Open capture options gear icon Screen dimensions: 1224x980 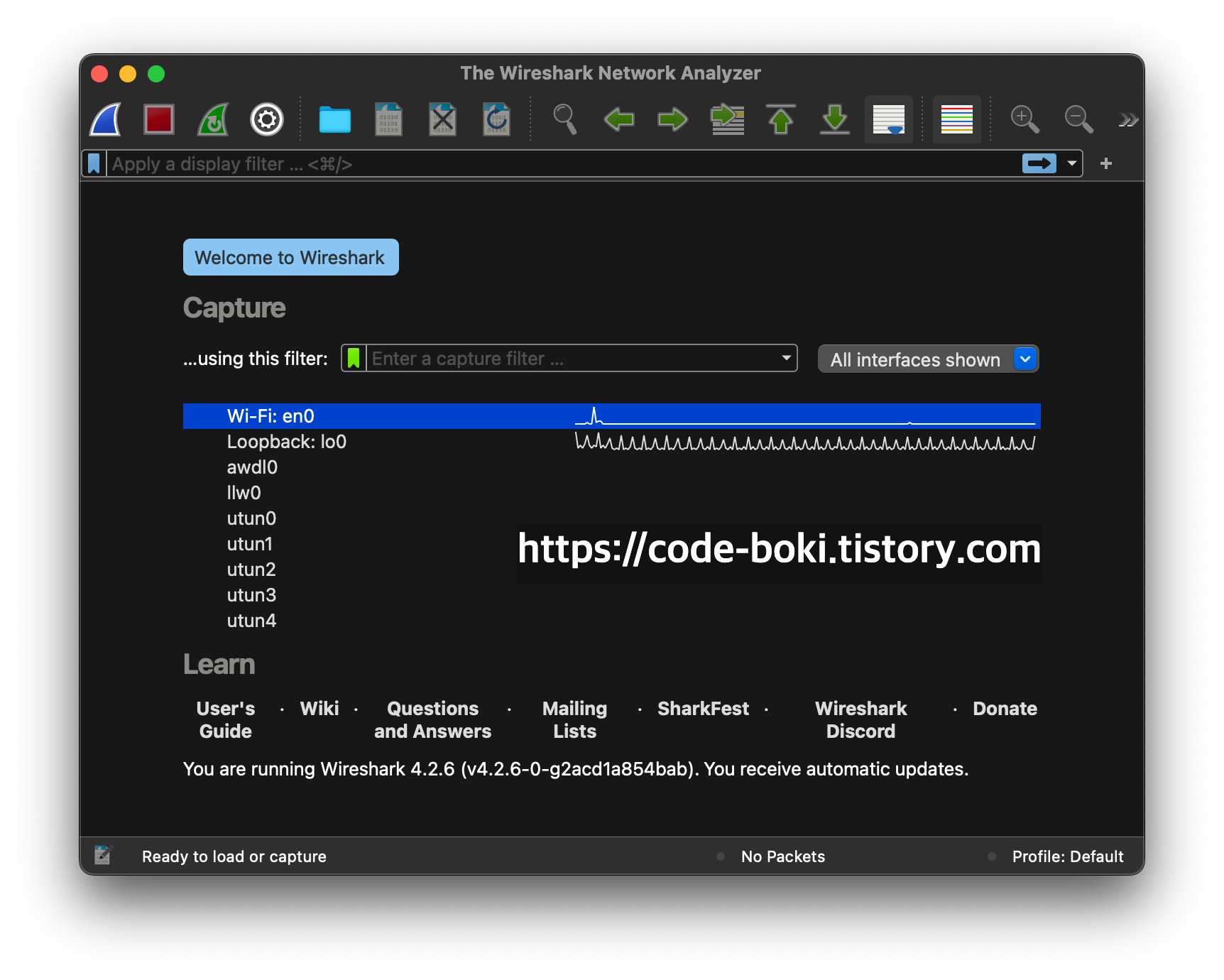267,119
